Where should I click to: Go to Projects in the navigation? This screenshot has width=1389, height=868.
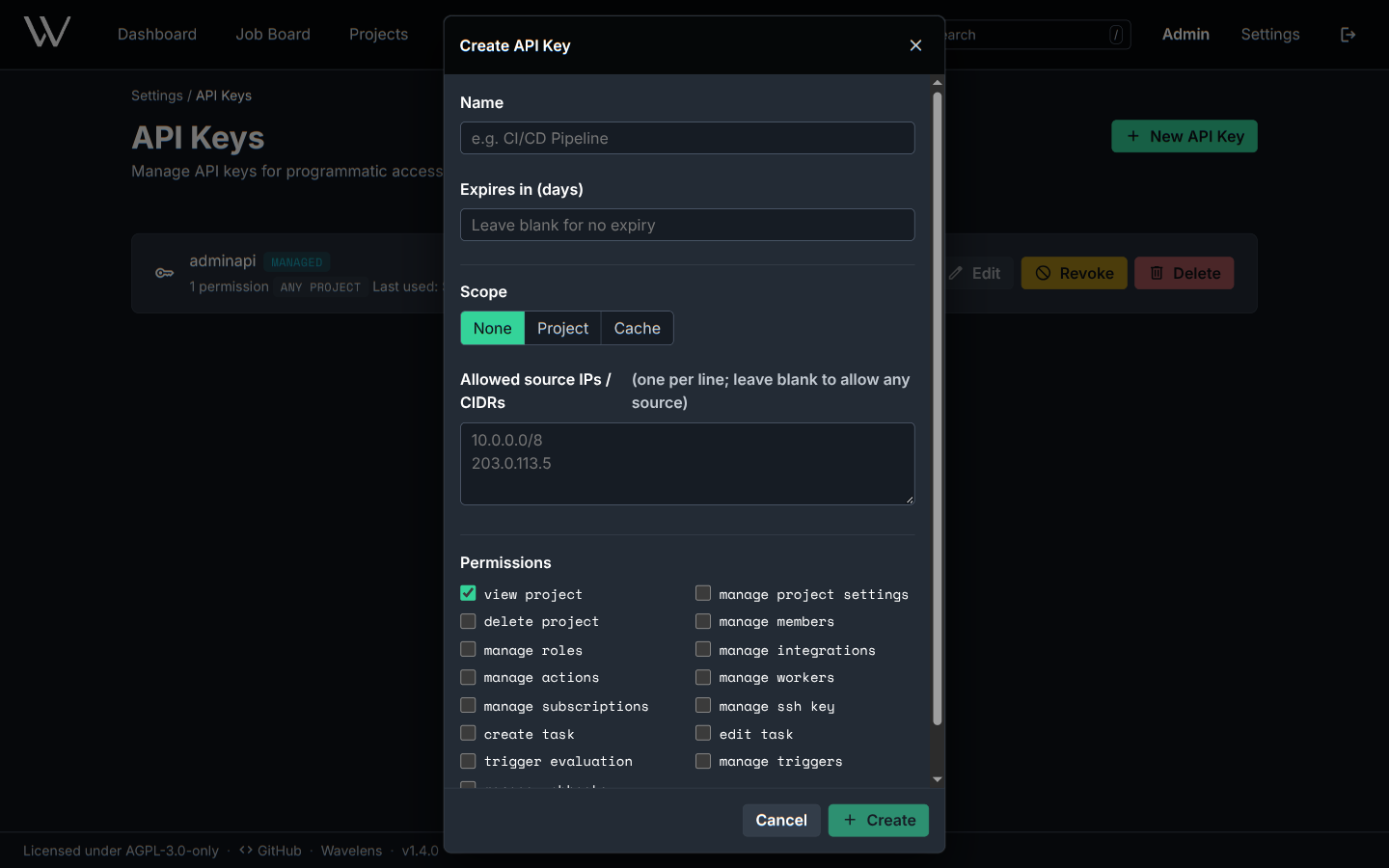point(378,35)
